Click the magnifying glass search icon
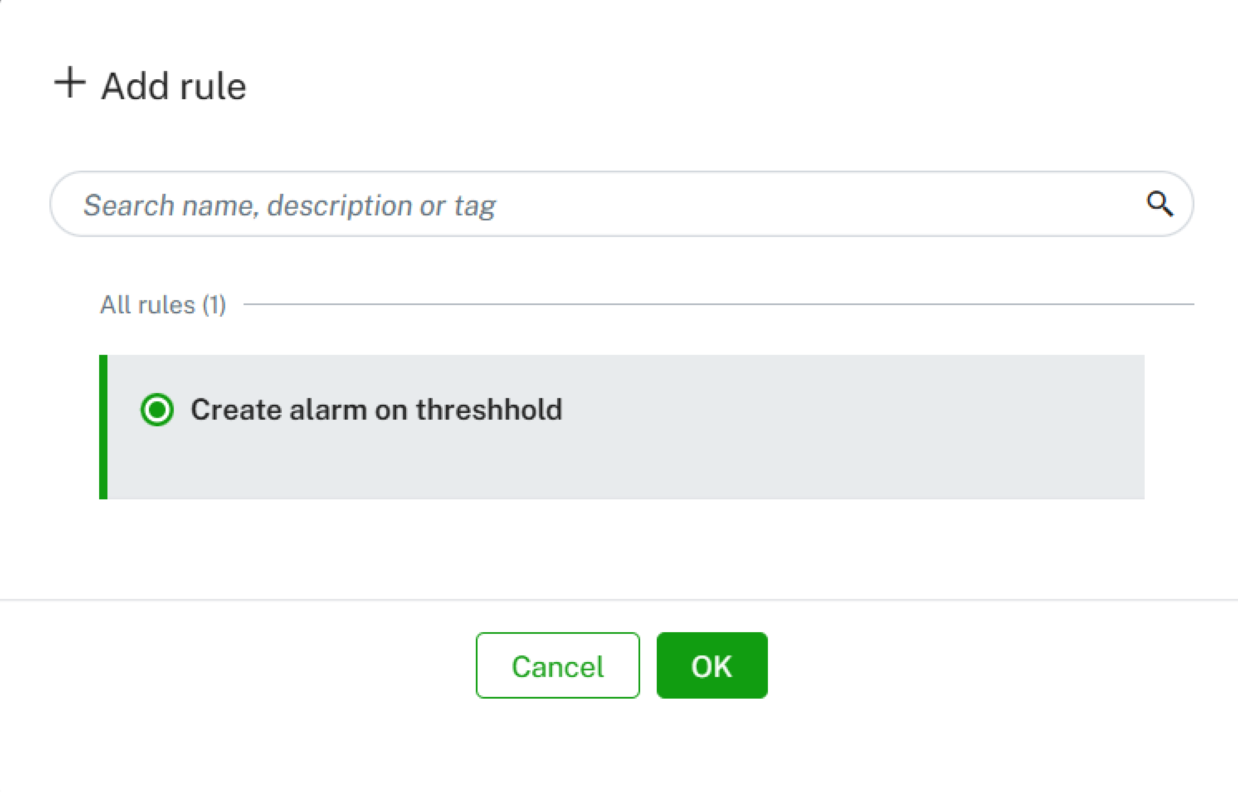1238x792 pixels. pos(1160,204)
